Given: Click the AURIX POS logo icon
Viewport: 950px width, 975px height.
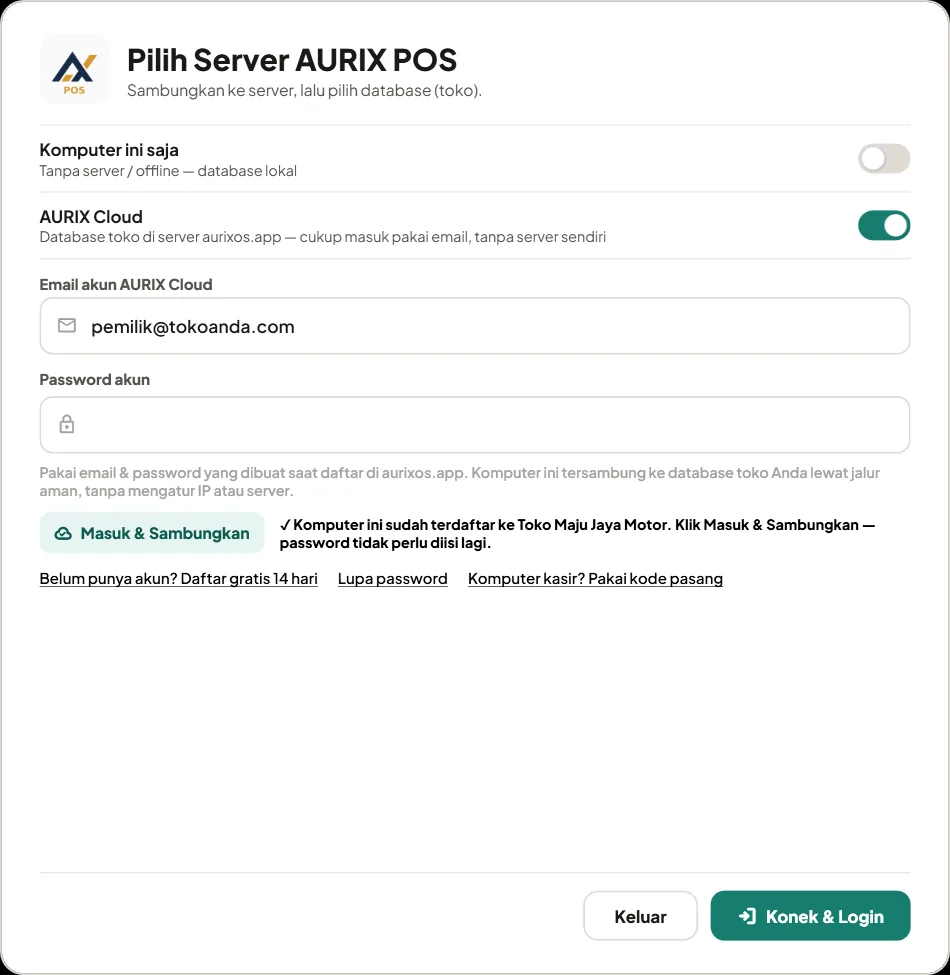Looking at the screenshot, I should (x=74, y=69).
